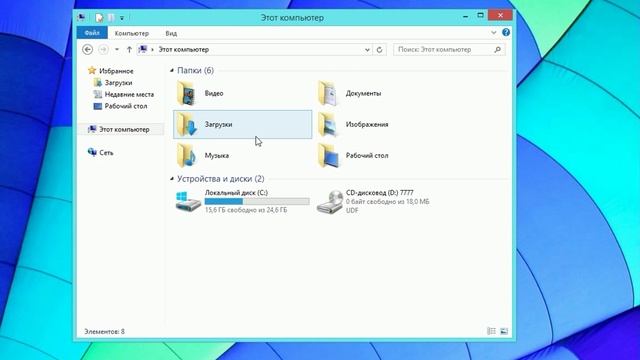Click the UDF file system label

pyautogui.click(x=352, y=210)
